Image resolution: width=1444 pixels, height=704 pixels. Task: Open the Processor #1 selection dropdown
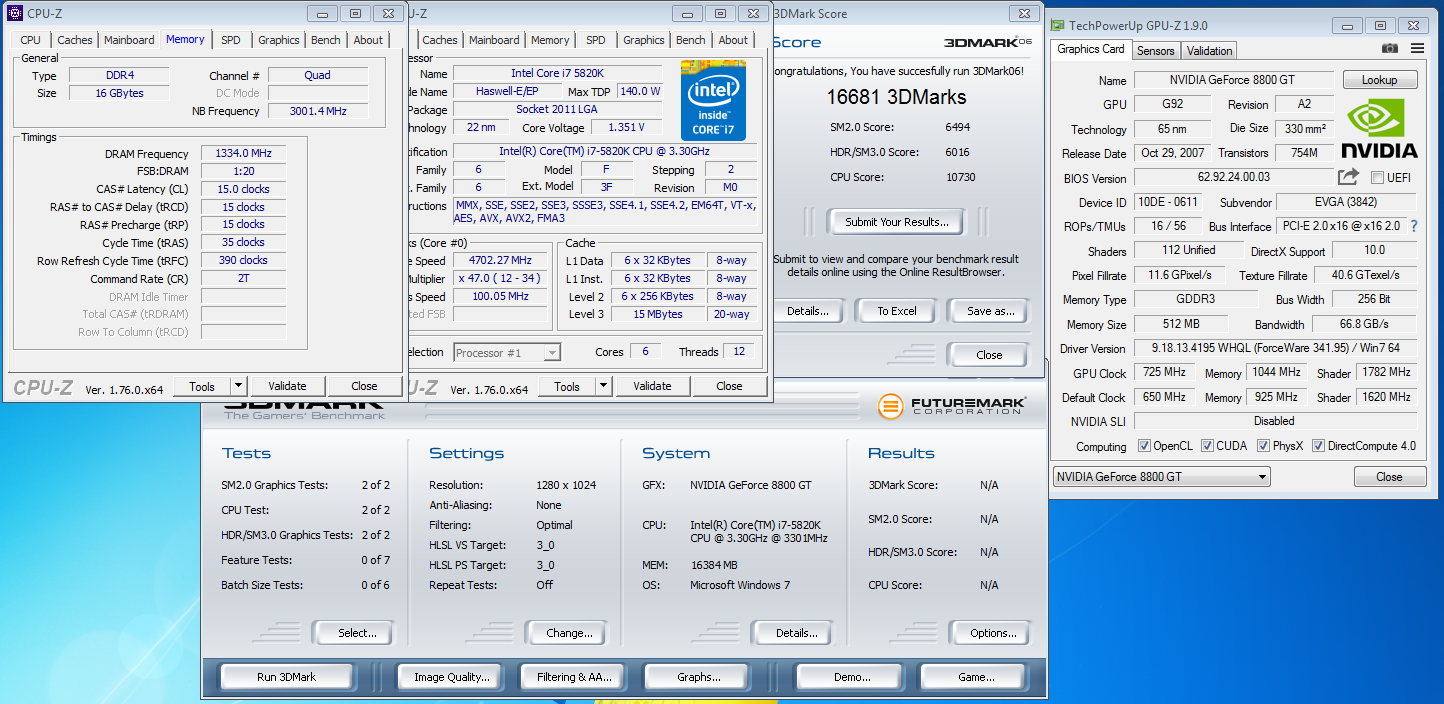[507, 352]
